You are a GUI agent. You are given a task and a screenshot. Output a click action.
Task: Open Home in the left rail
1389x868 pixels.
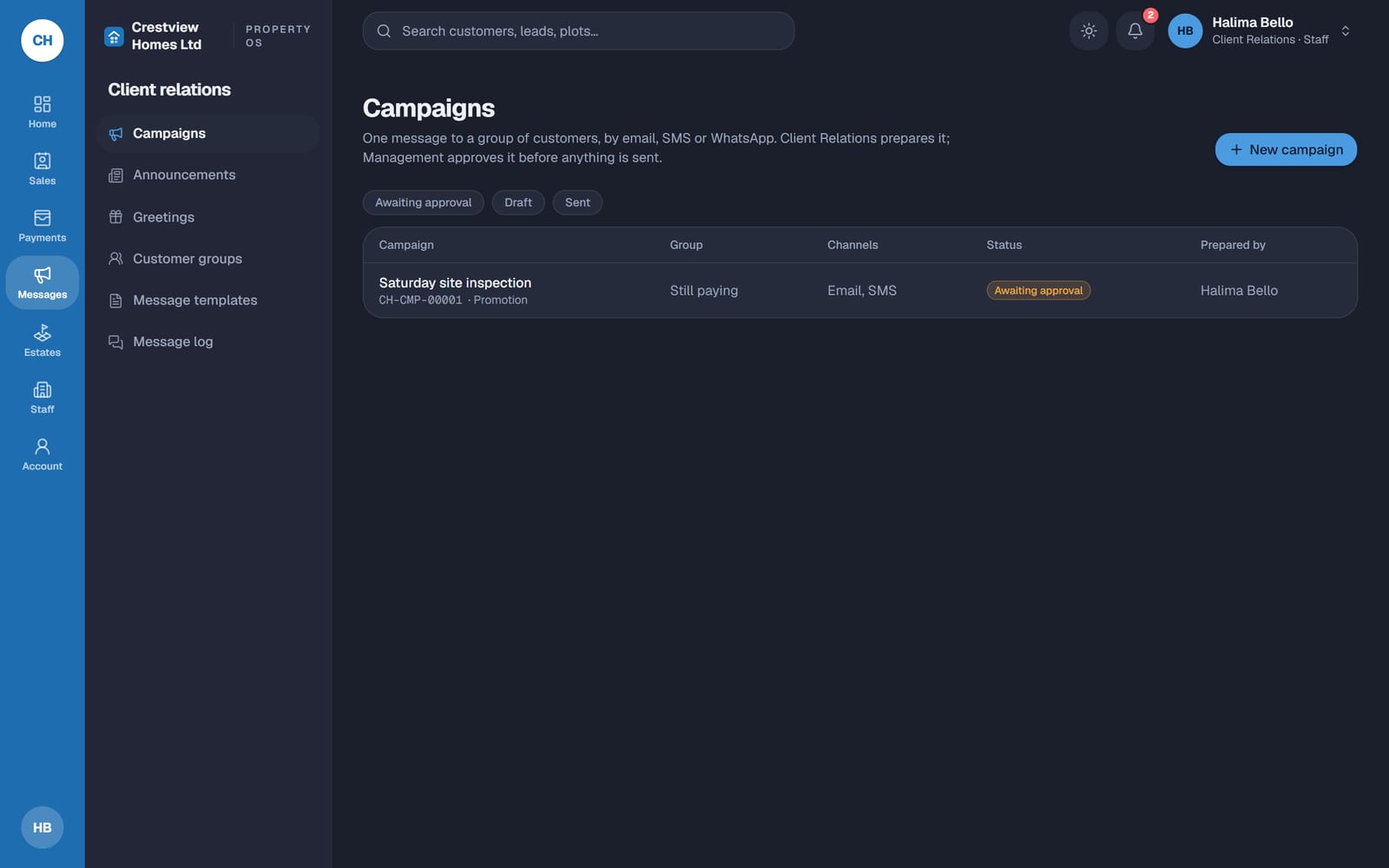42,112
